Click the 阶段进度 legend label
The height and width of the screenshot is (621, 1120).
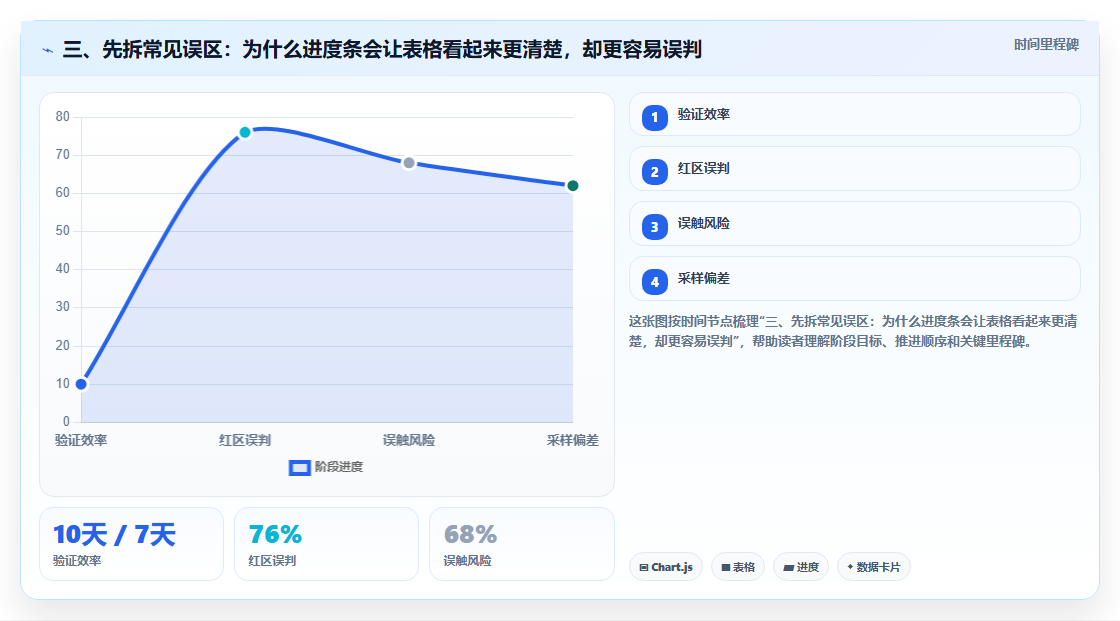339,467
